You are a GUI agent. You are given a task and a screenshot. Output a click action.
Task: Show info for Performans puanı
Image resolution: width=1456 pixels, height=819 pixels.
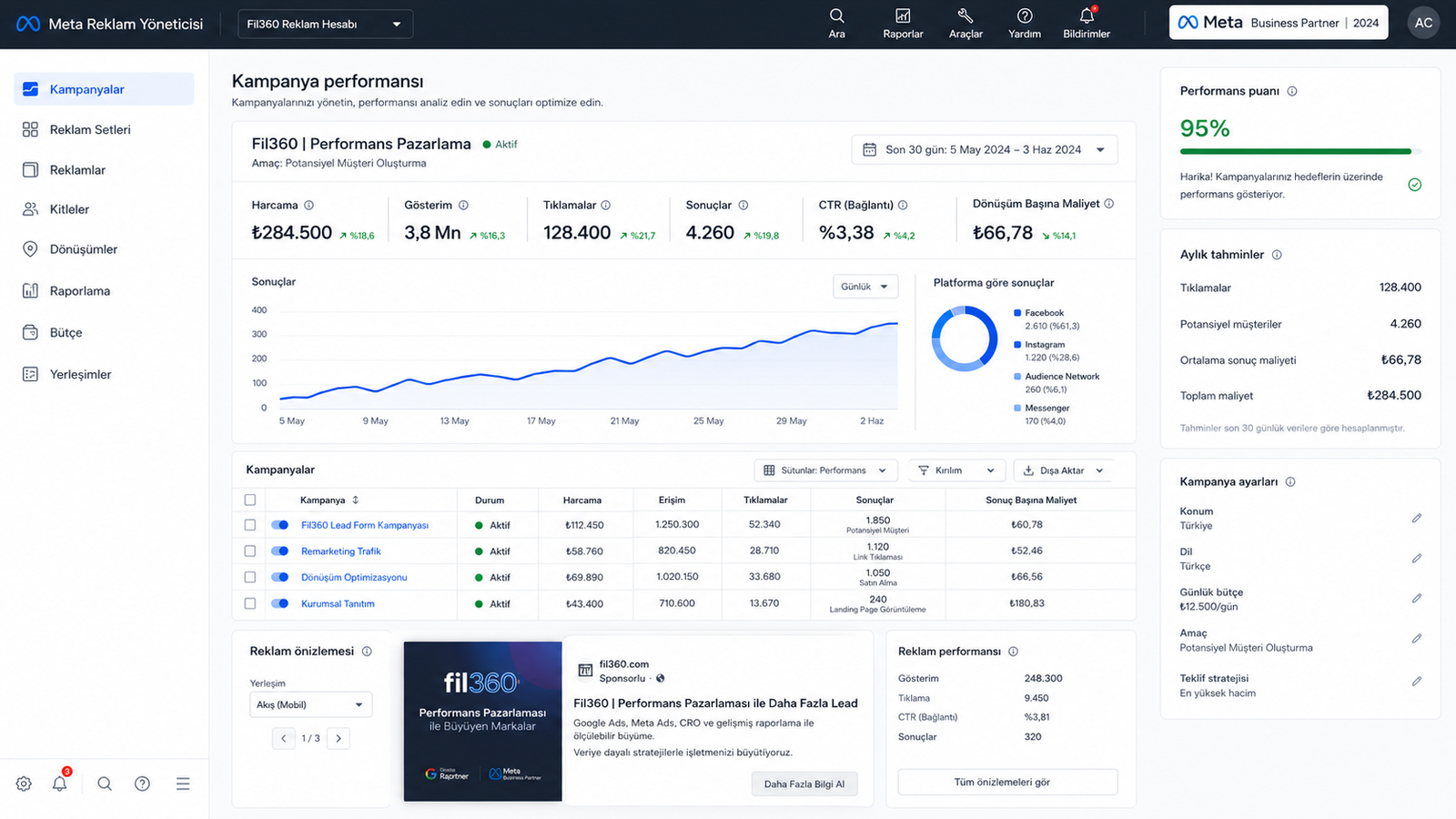[1292, 91]
